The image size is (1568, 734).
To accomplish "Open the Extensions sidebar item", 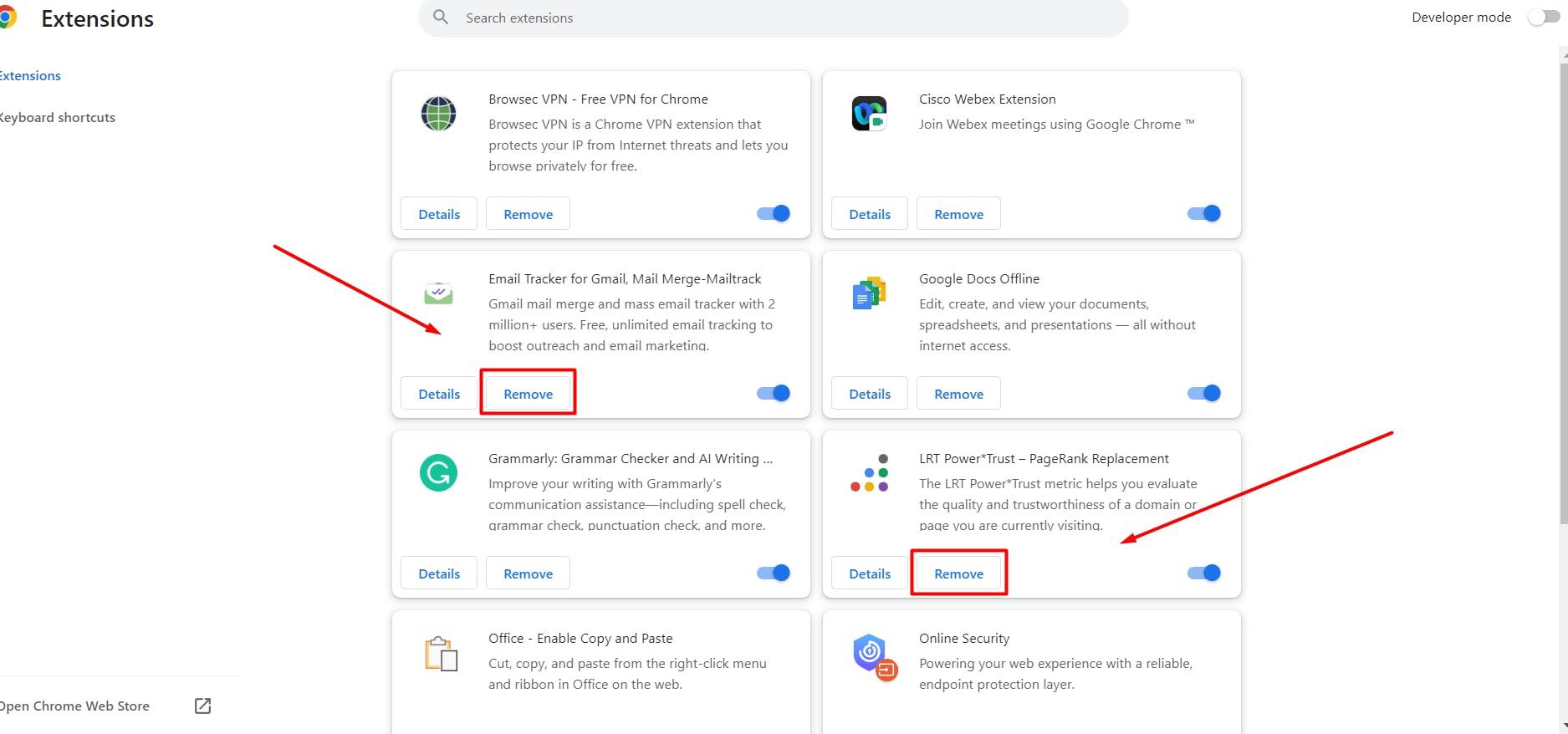I will point(30,75).
